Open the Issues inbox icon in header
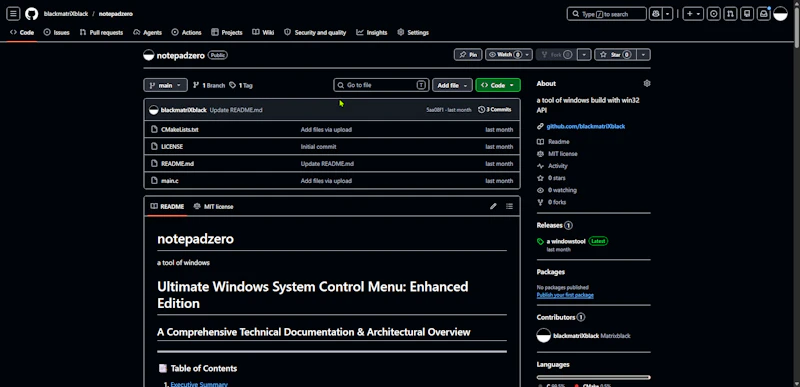The height and width of the screenshot is (387, 800). [714, 14]
